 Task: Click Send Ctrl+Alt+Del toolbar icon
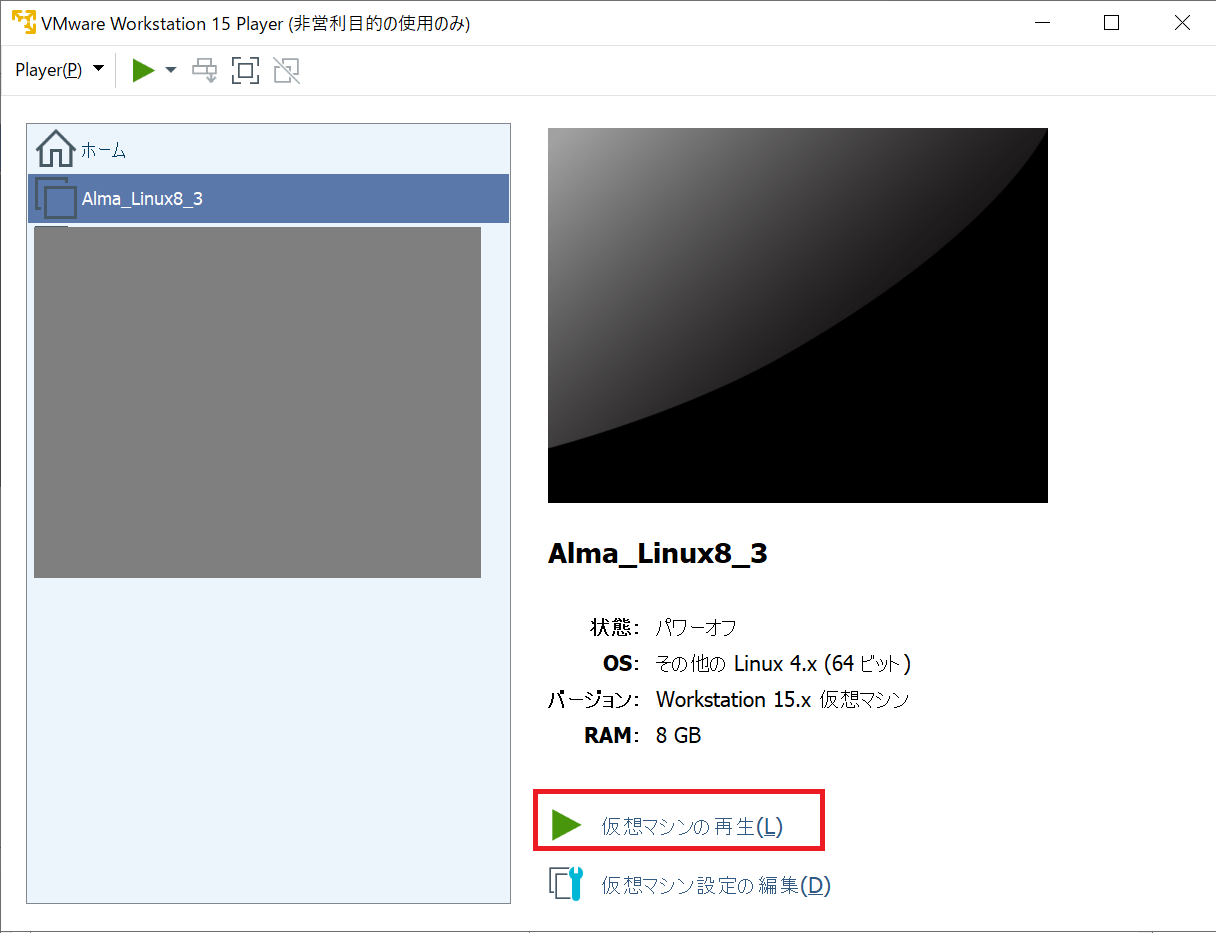(205, 70)
